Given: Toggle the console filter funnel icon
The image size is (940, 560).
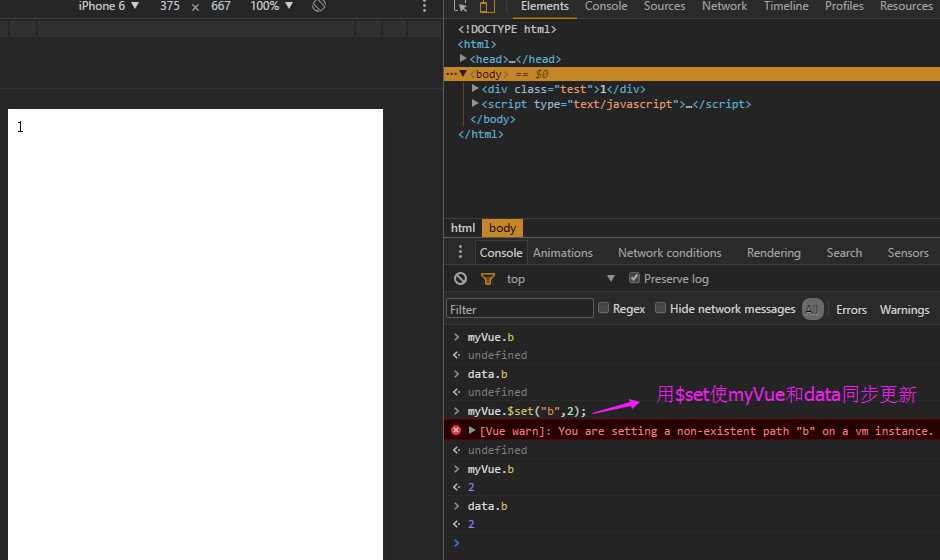Looking at the screenshot, I should [x=488, y=279].
